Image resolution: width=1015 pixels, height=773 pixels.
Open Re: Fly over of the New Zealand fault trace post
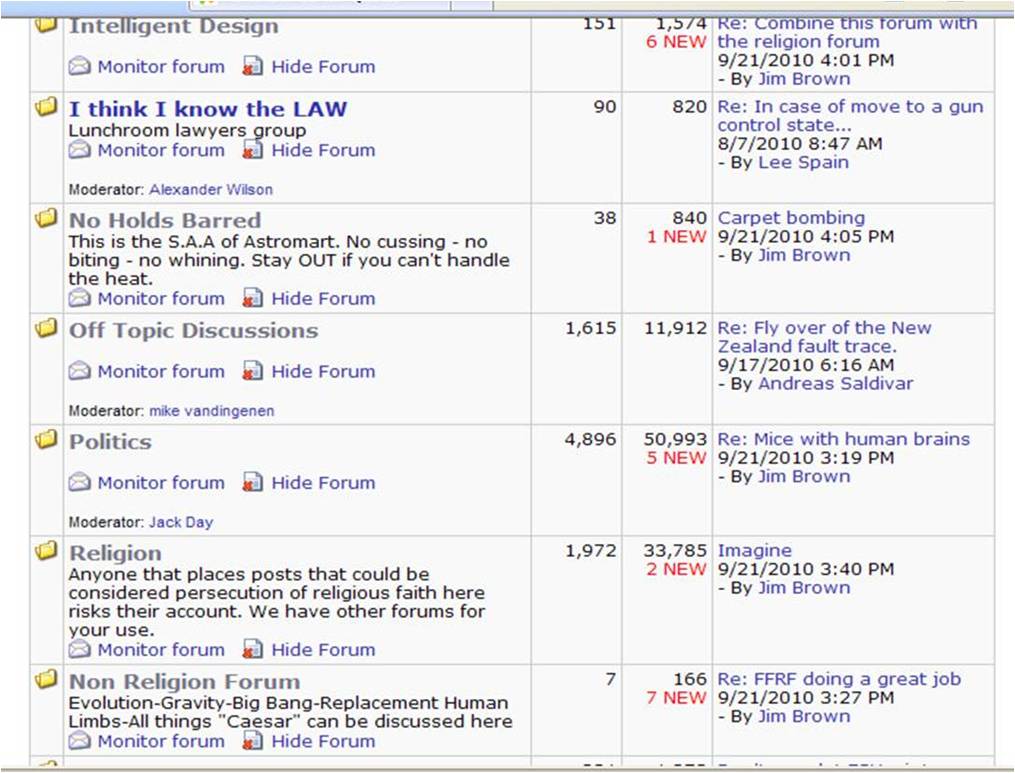point(824,337)
